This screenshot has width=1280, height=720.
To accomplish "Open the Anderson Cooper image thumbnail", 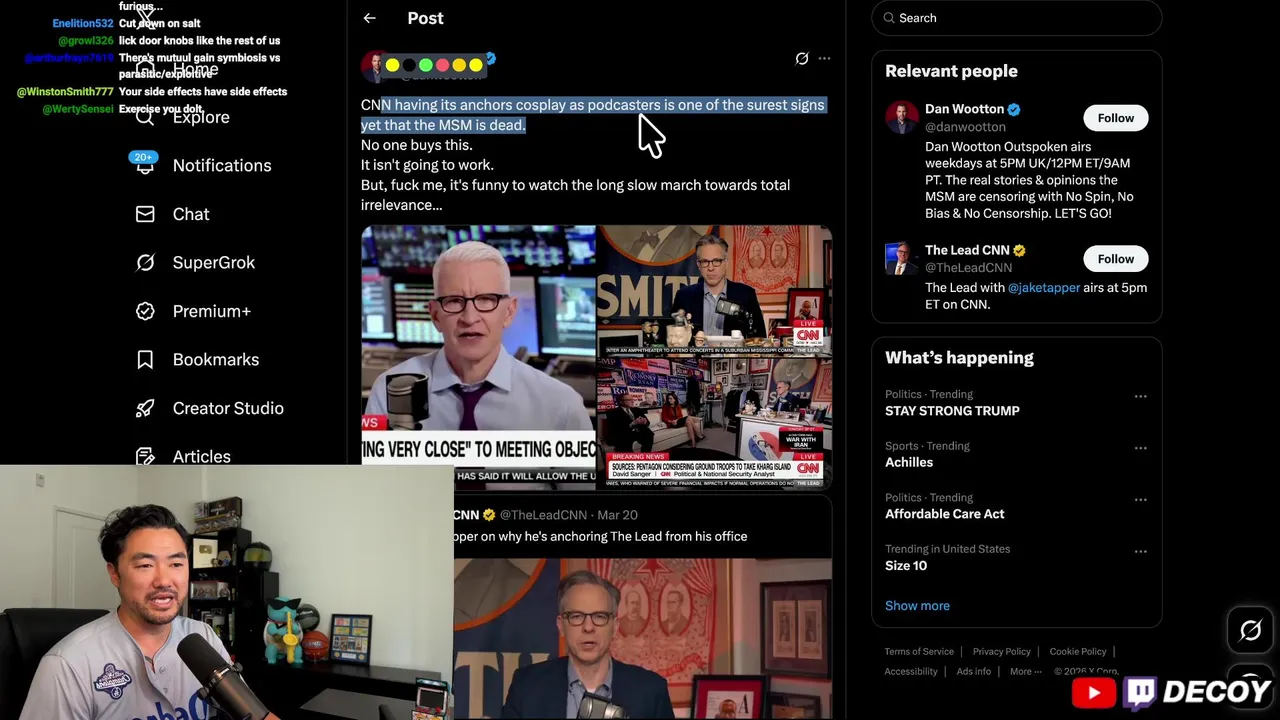I will coord(478,357).
